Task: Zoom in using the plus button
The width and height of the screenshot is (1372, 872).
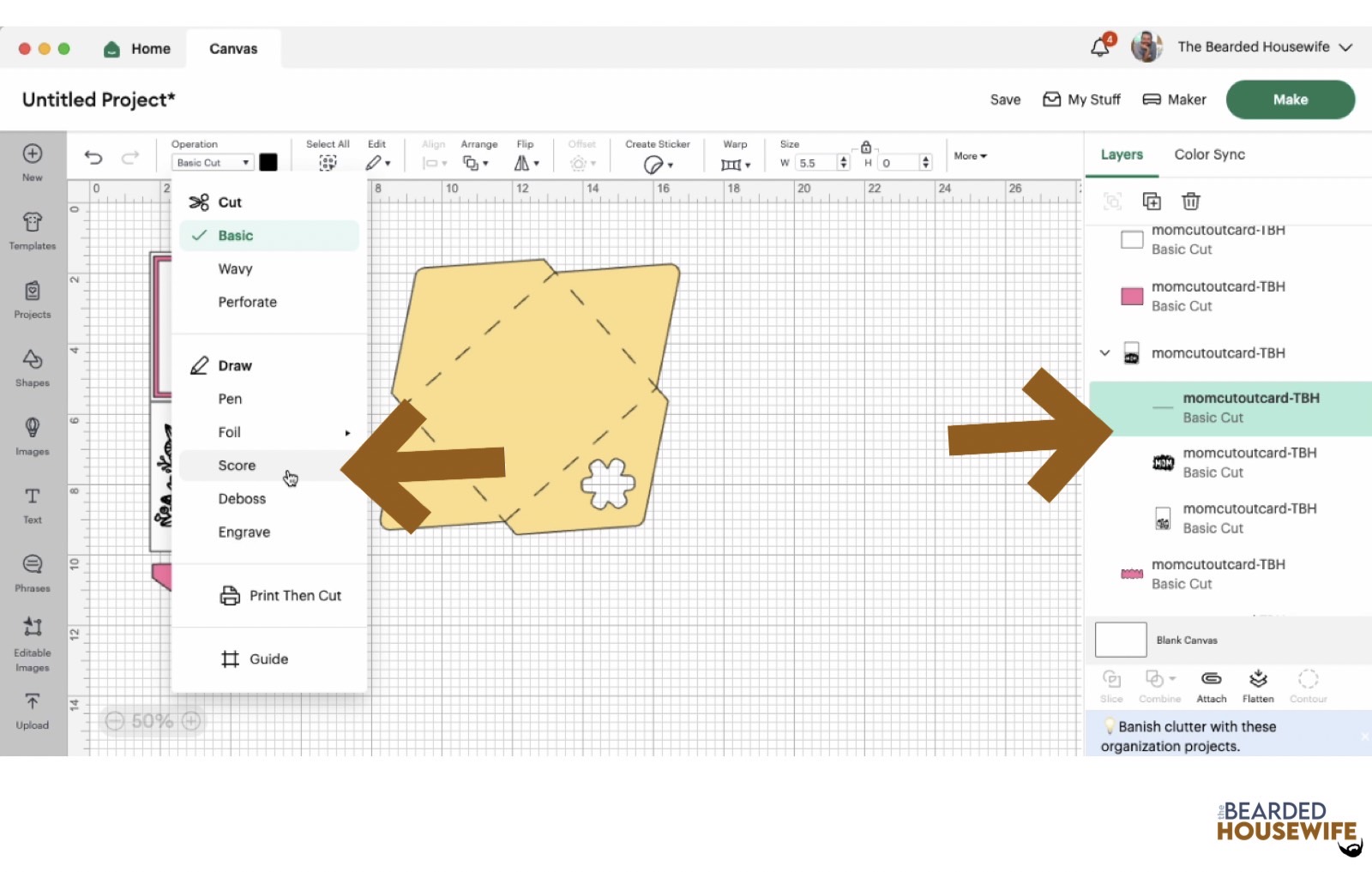Action: [191, 721]
